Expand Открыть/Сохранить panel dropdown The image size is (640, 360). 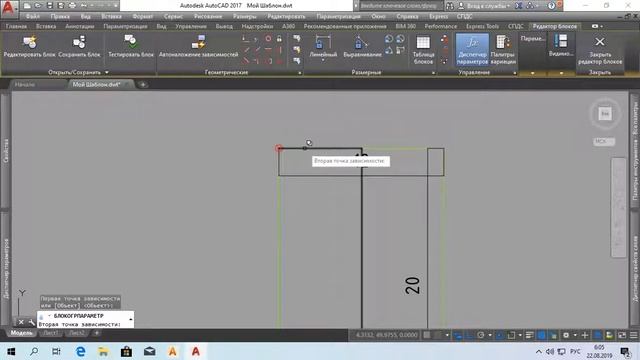(x=107, y=72)
